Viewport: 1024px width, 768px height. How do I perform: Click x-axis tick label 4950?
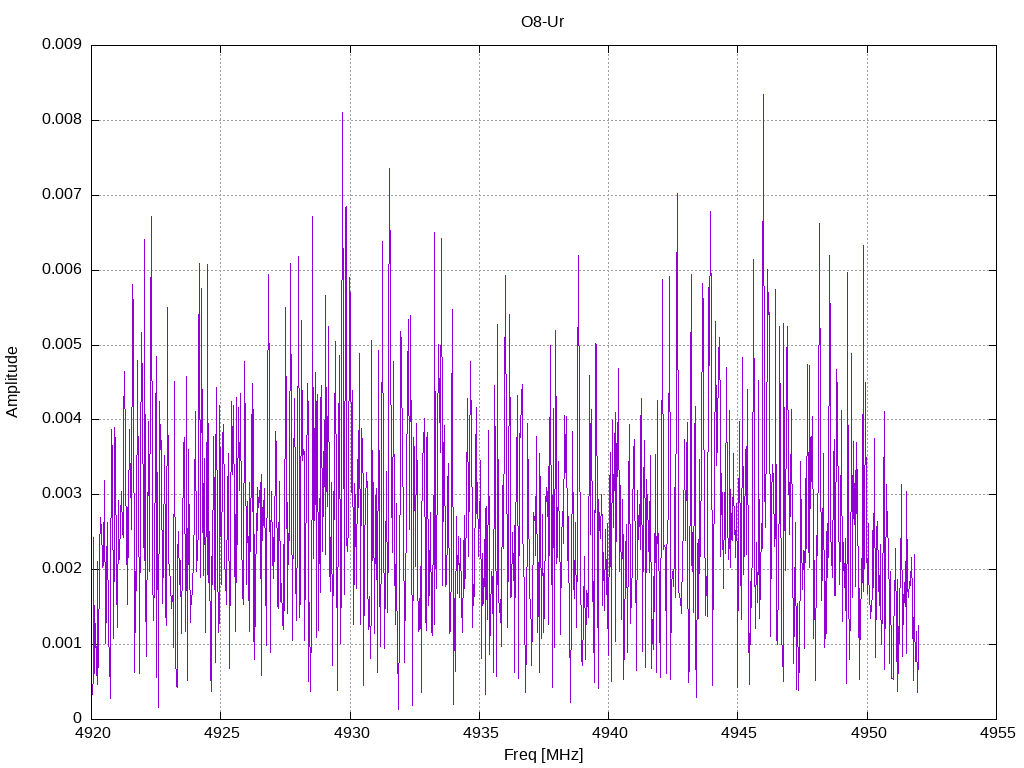[x=869, y=733]
